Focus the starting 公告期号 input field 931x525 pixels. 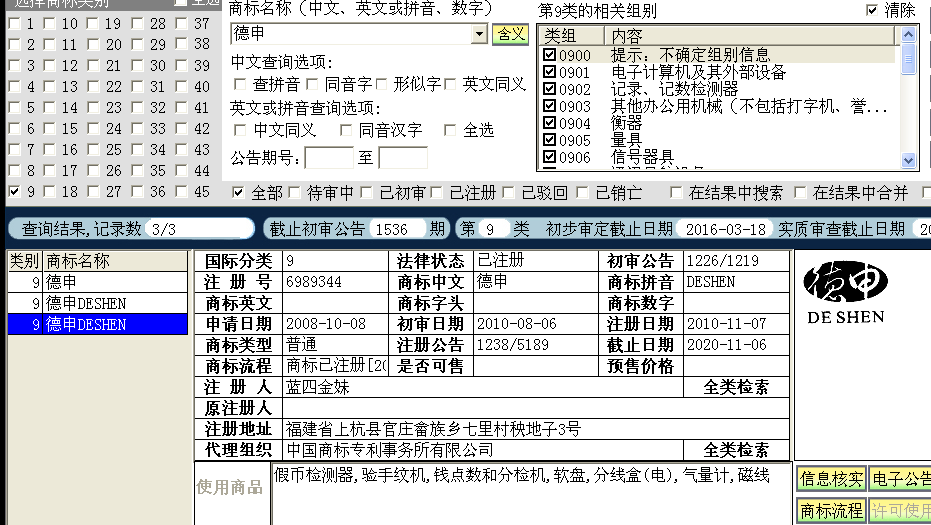pos(329,158)
